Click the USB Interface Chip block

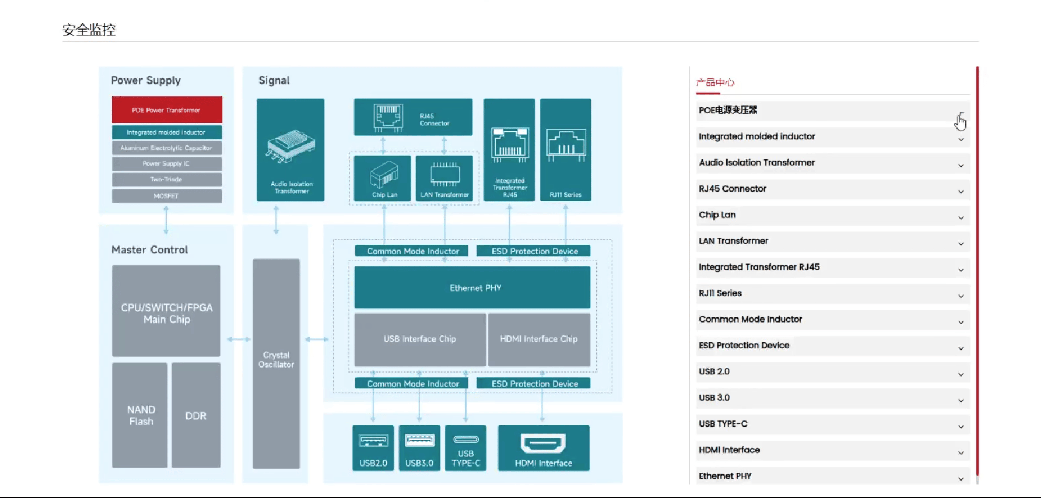click(420, 339)
